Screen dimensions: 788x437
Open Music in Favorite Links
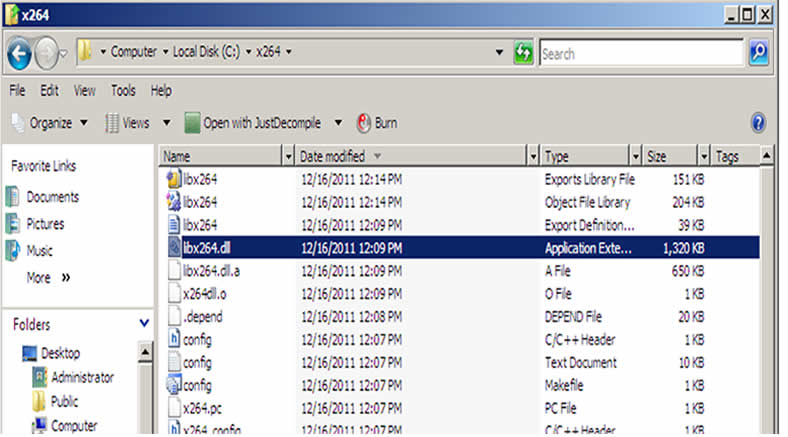(29, 250)
